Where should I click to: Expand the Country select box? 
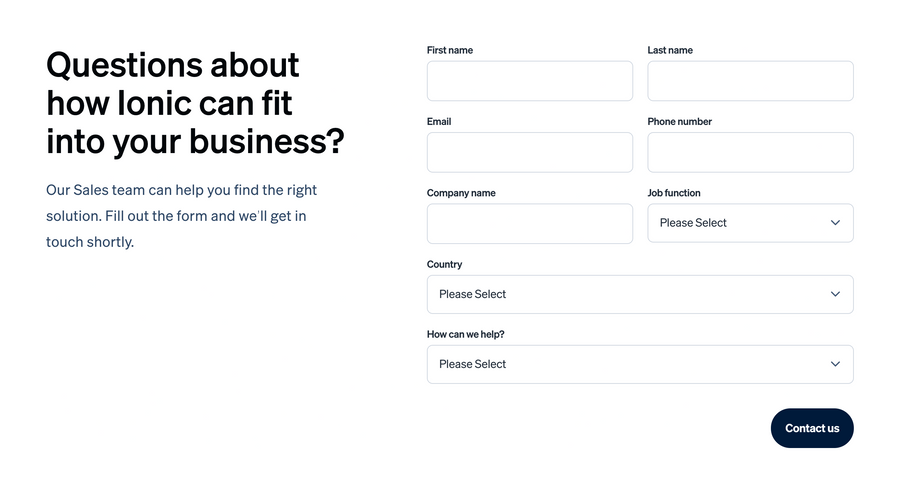(630, 294)
